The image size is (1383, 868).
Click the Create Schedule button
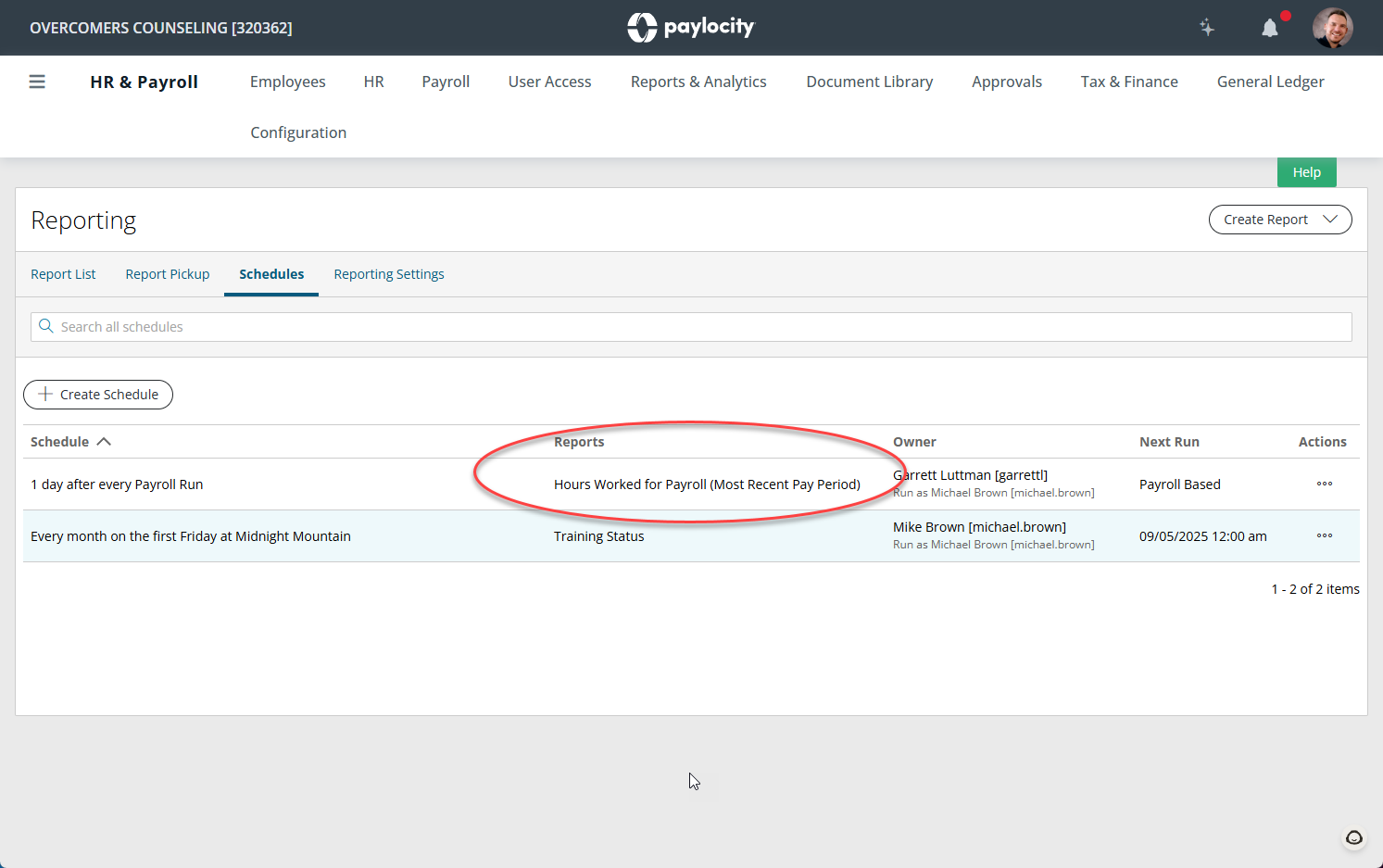98,395
